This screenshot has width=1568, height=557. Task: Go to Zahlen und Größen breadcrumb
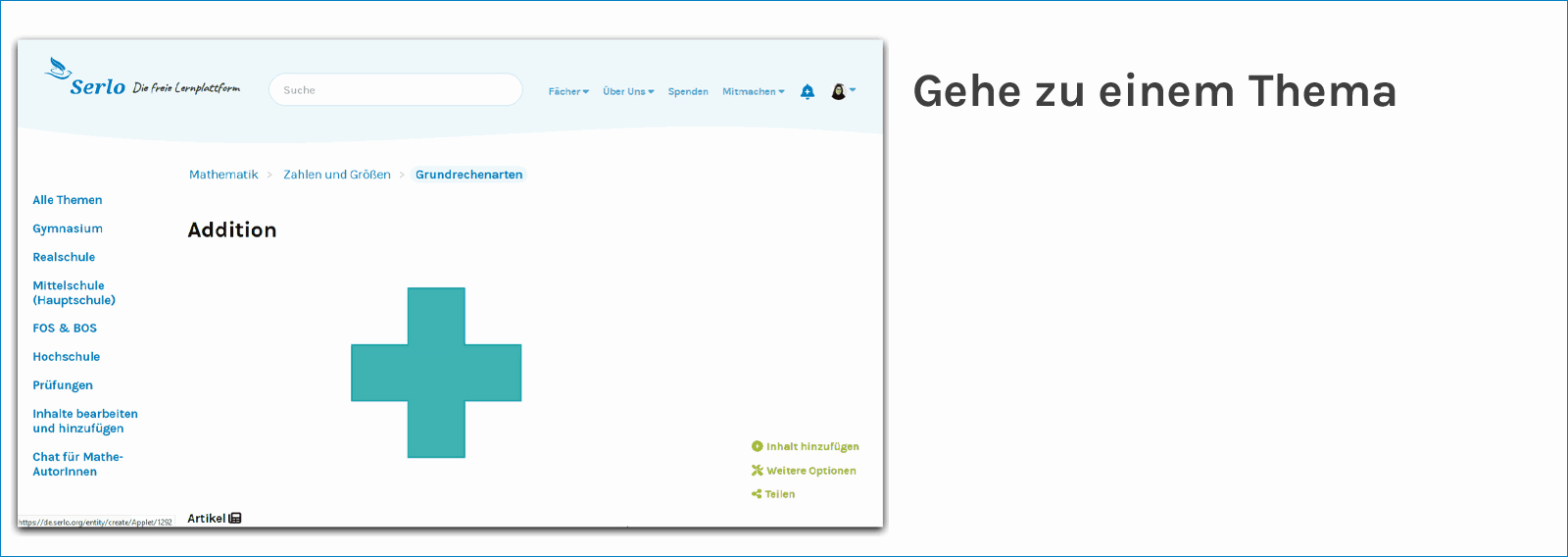pyautogui.click(x=337, y=175)
